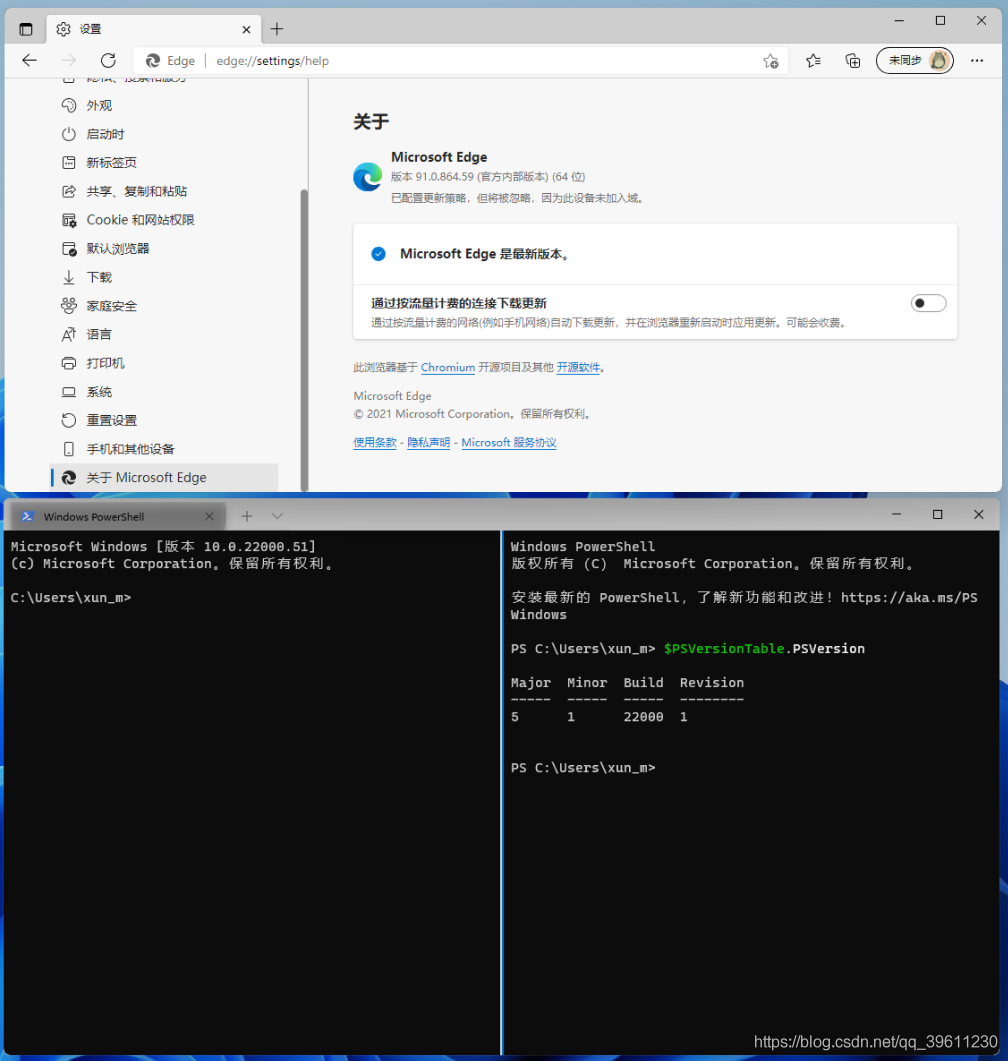Go back to previous page in Edge
Image resolution: width=1008 pixels, height=1061 pixels.
click(x=29, y=60)
